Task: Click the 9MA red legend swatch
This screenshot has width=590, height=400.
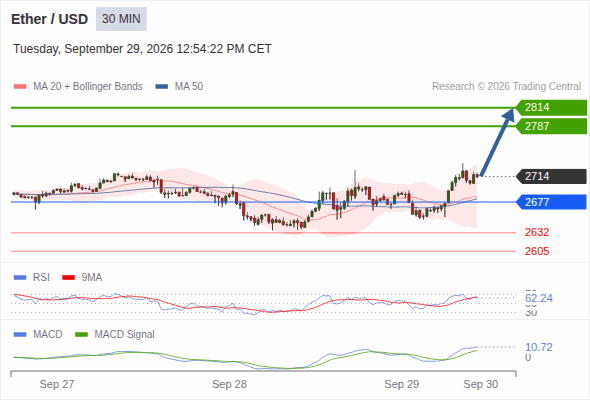Action: point(68,278)
